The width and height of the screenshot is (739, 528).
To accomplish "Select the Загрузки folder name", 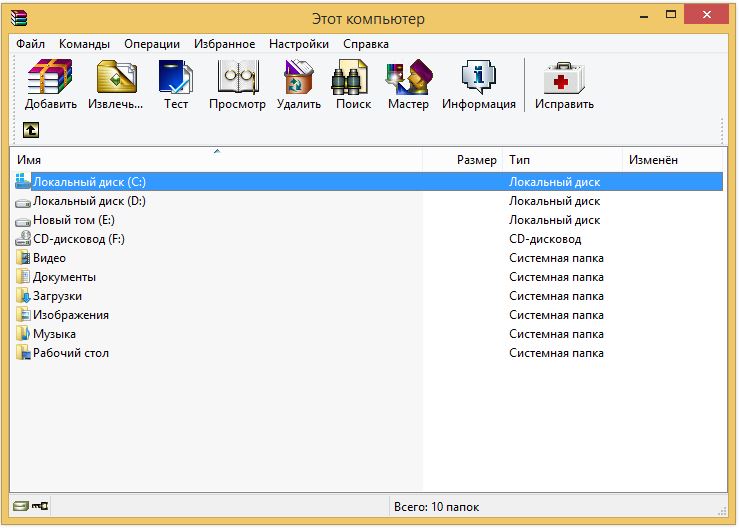I will [x=57, y=296].
